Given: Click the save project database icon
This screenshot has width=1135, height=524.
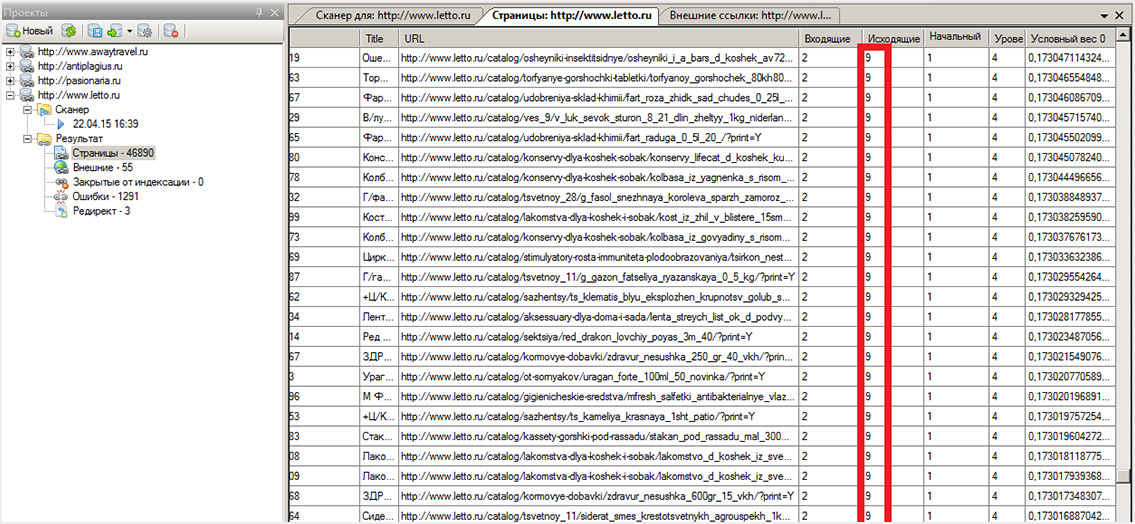Looking at the screenshot, I should click(x=95, y=31).
